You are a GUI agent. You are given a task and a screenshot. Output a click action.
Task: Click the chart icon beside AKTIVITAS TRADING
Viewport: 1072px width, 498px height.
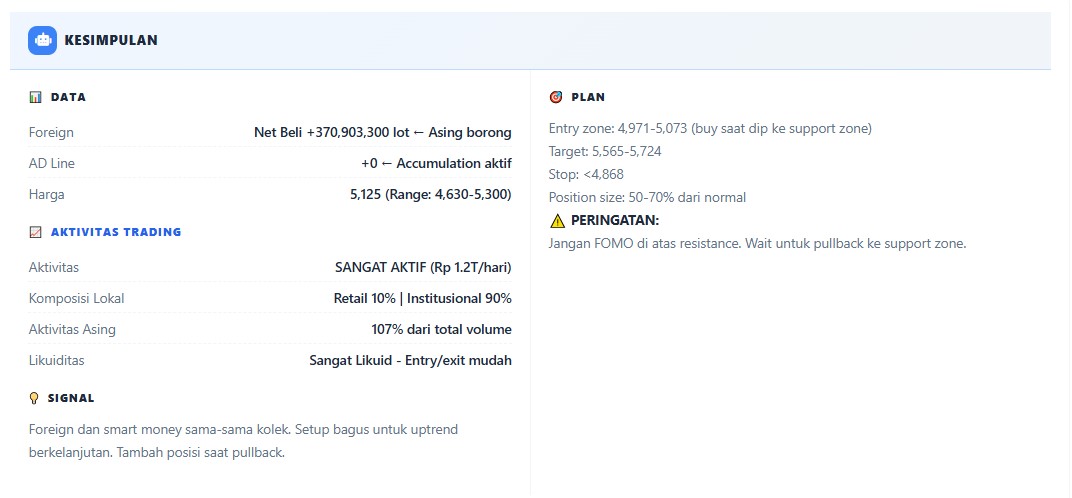(x=35, y=232)
